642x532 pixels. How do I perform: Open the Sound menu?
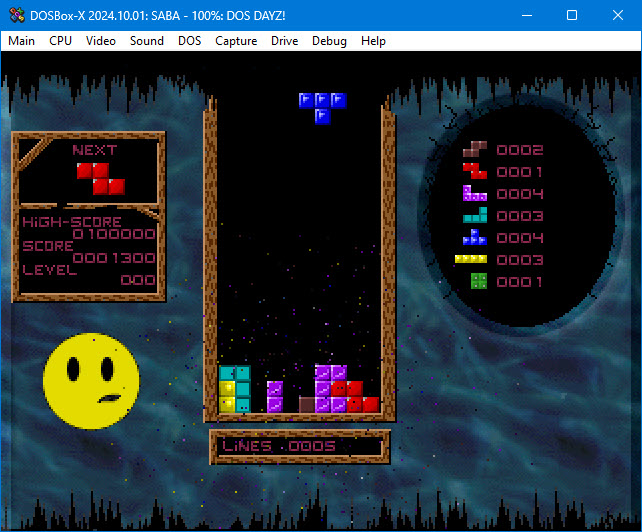[147, 41]
